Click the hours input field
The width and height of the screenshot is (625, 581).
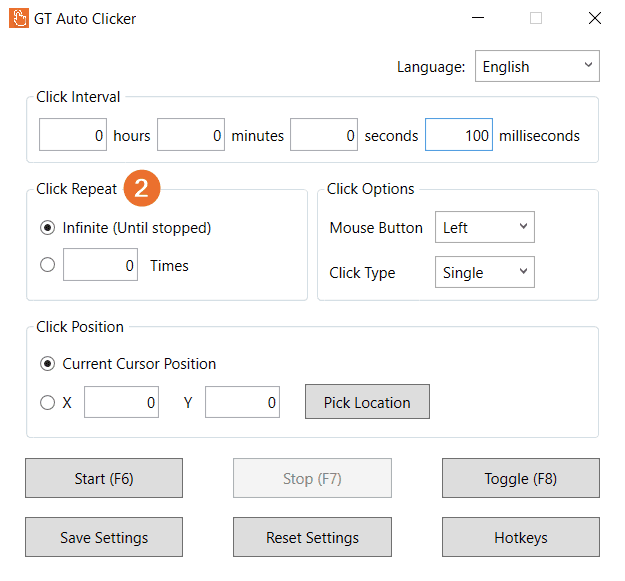pyautogui.click(x=73, y=135)
